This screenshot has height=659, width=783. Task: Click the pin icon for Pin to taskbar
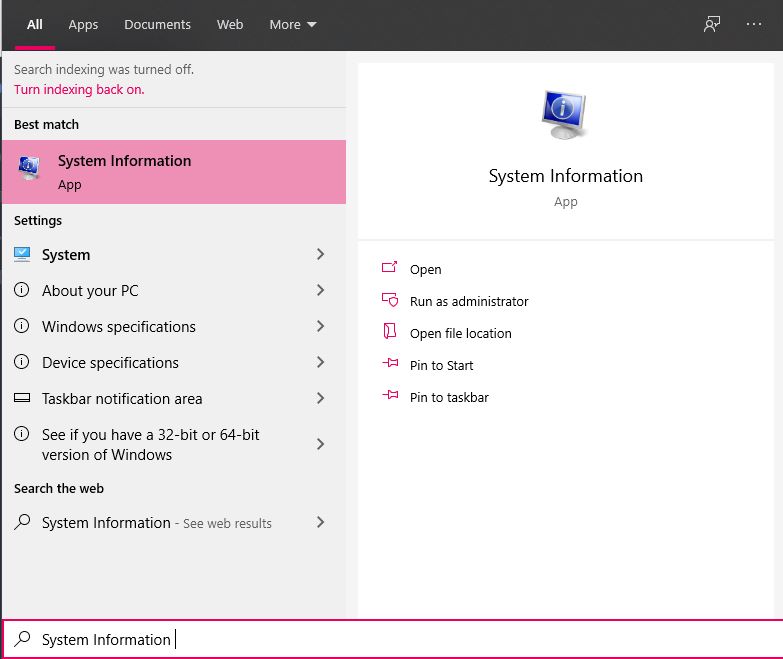pyautogui.click(x=390, y=395)
